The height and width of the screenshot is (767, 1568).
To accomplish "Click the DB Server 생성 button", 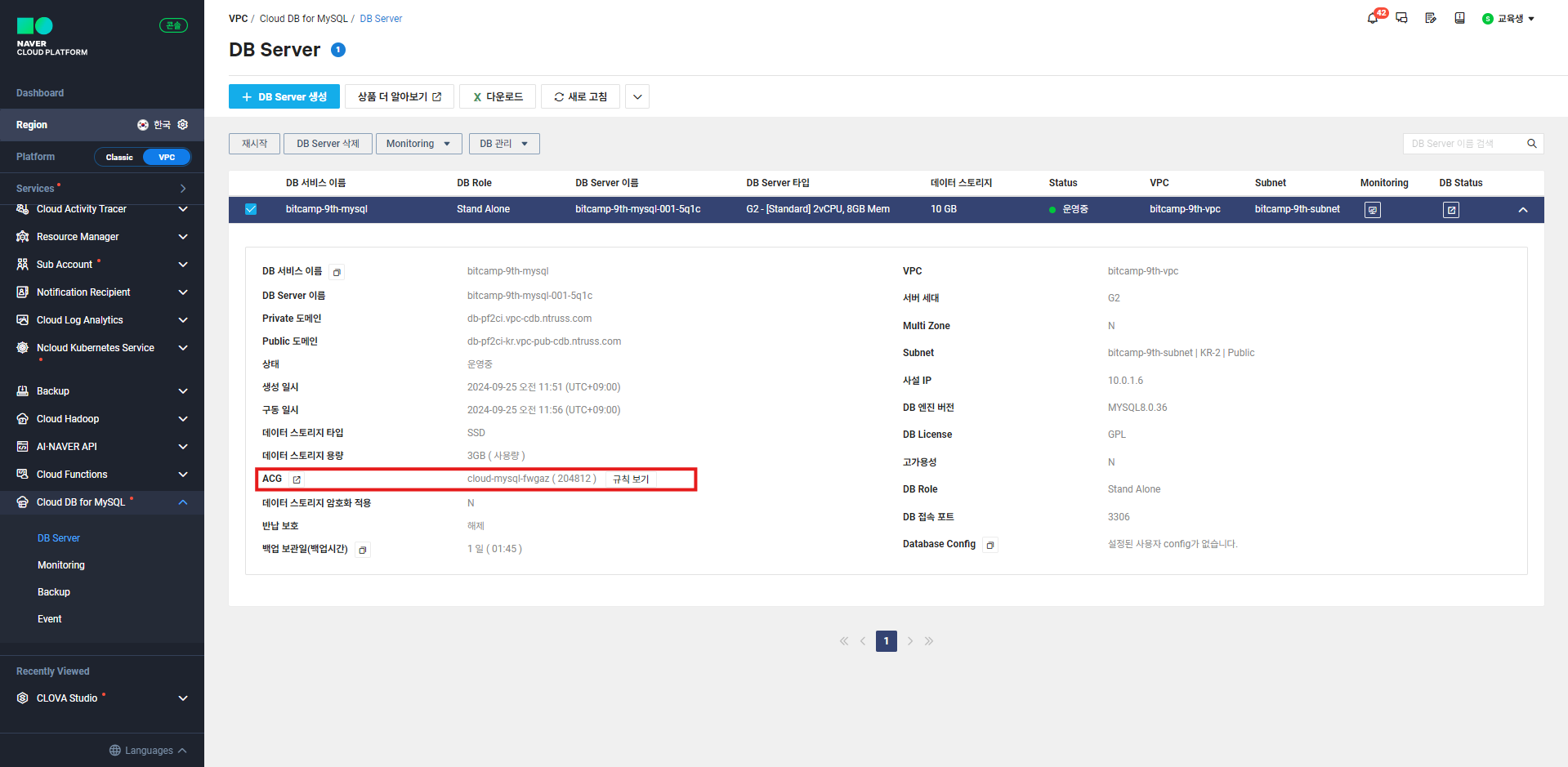I will (284, 96).
